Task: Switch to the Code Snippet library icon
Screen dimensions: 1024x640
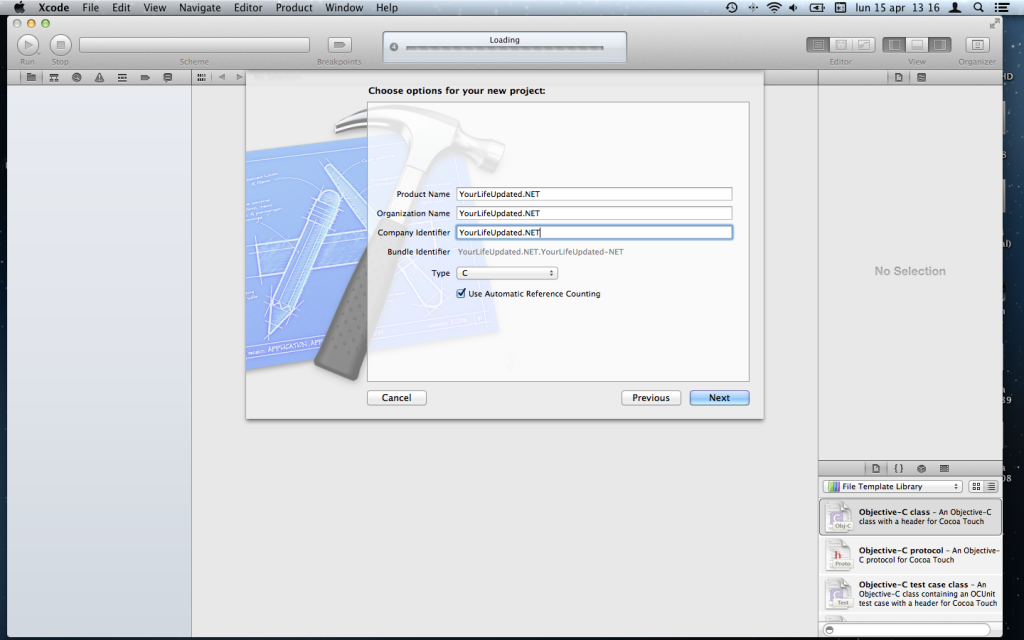Action: (898, 468)
